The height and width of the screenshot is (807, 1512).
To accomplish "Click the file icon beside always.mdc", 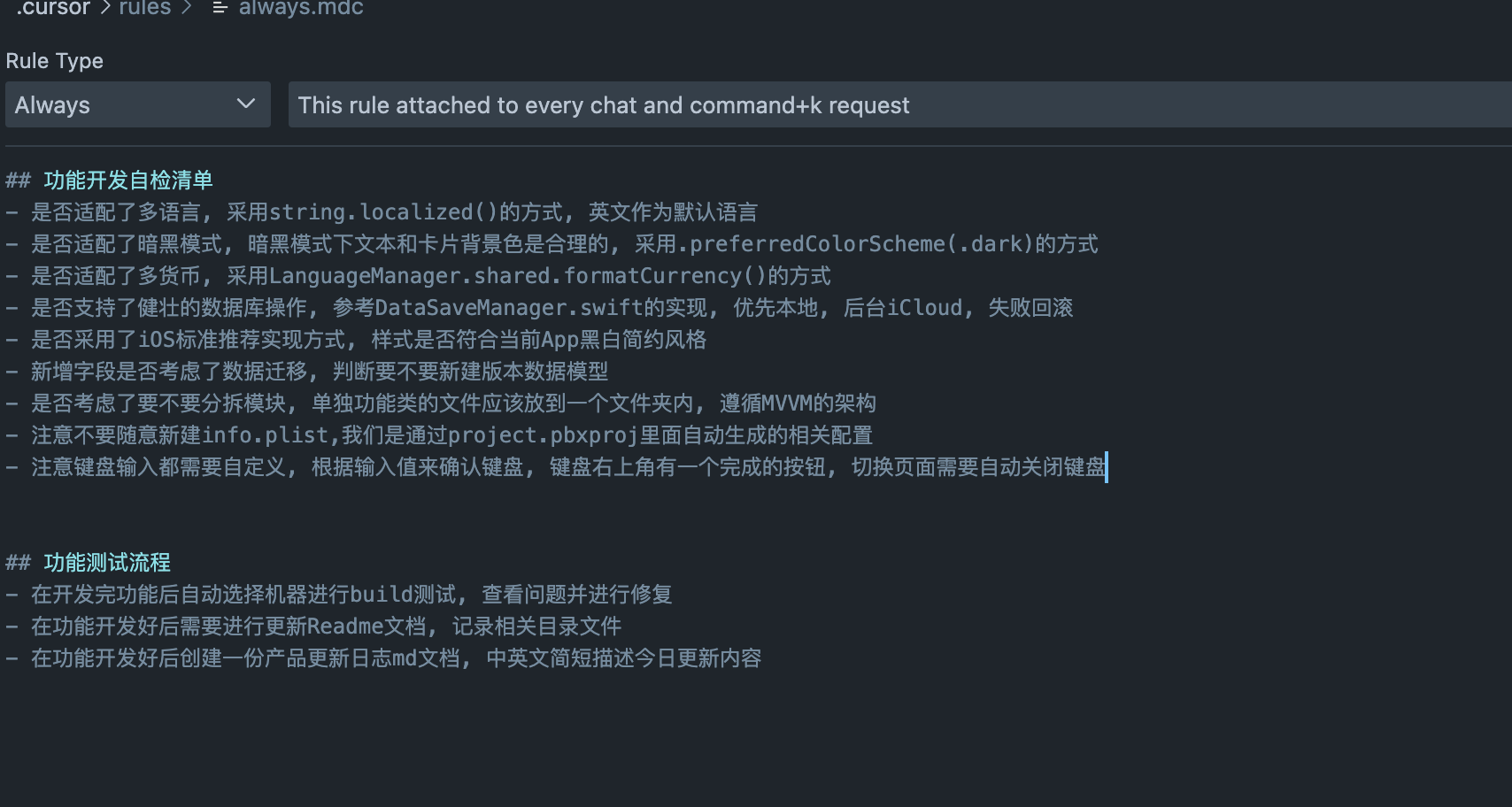I will (220, 8).
